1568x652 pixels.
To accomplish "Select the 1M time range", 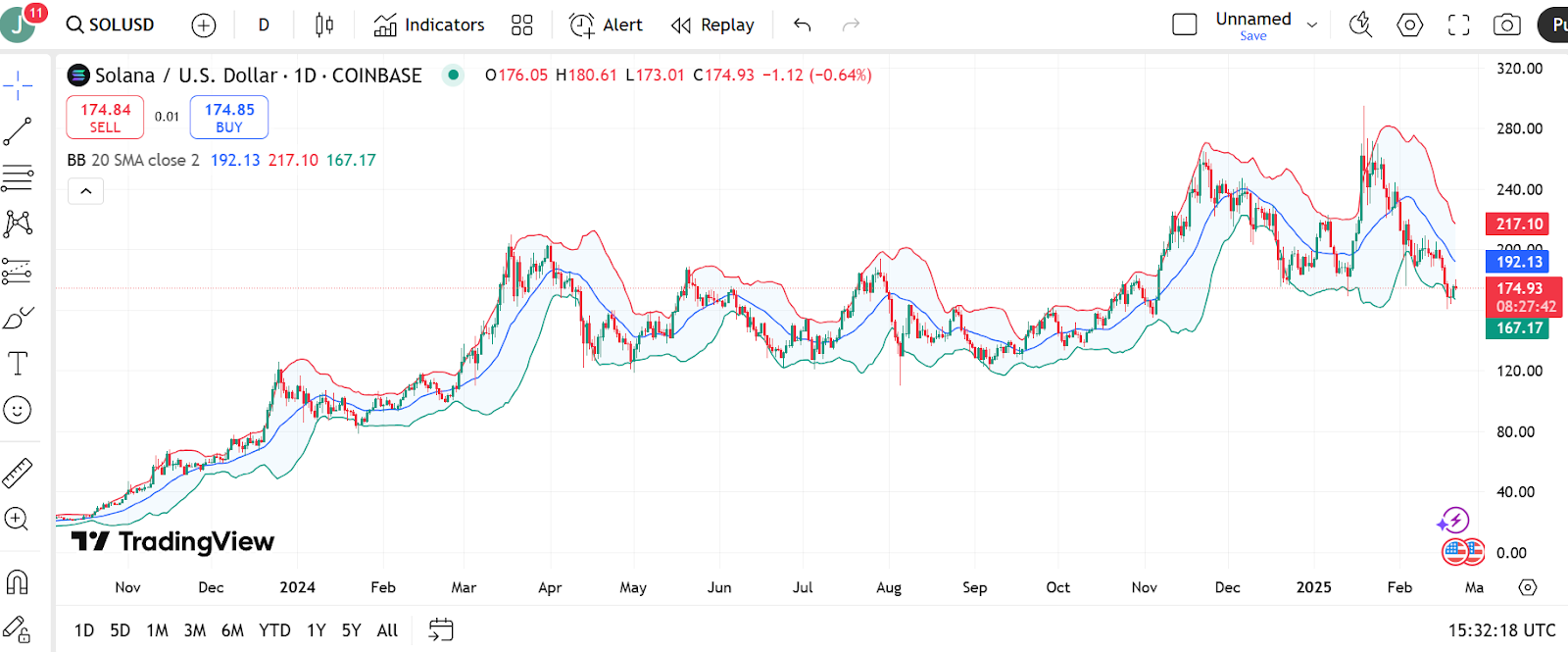I will click(x=157, y=630).
